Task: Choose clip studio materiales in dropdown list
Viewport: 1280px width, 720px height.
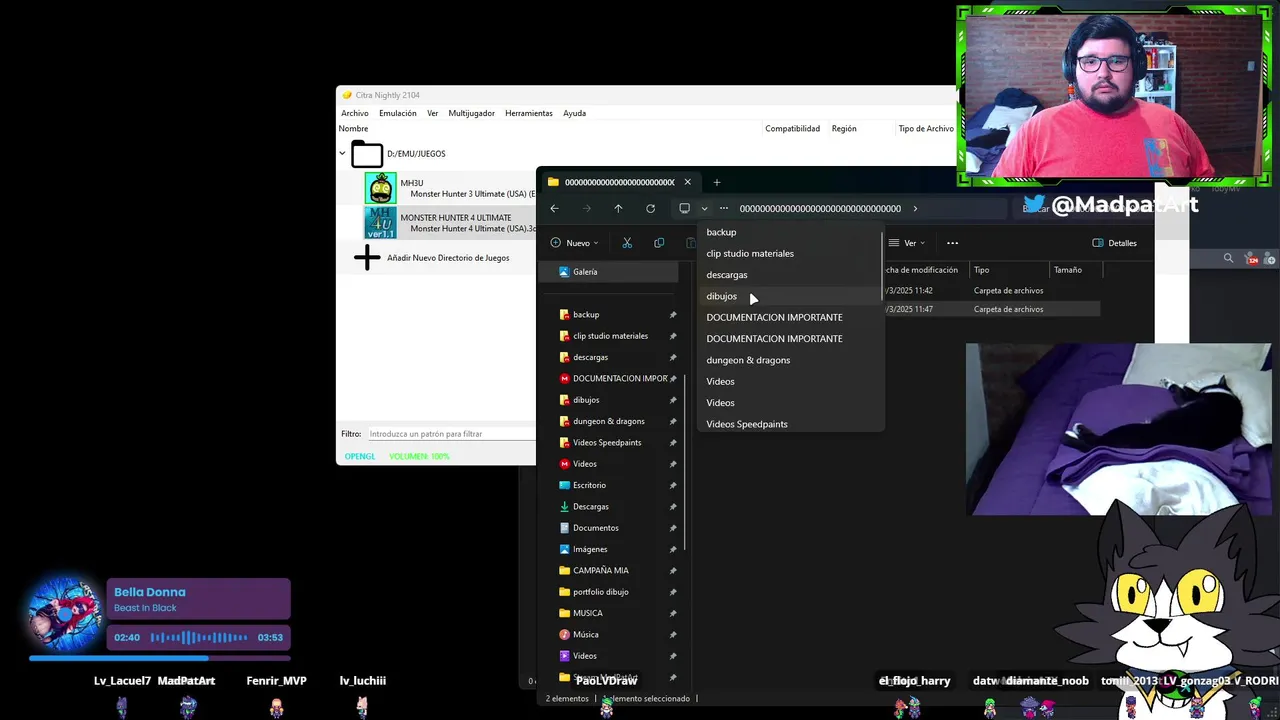Action: [x=750, y=254]
